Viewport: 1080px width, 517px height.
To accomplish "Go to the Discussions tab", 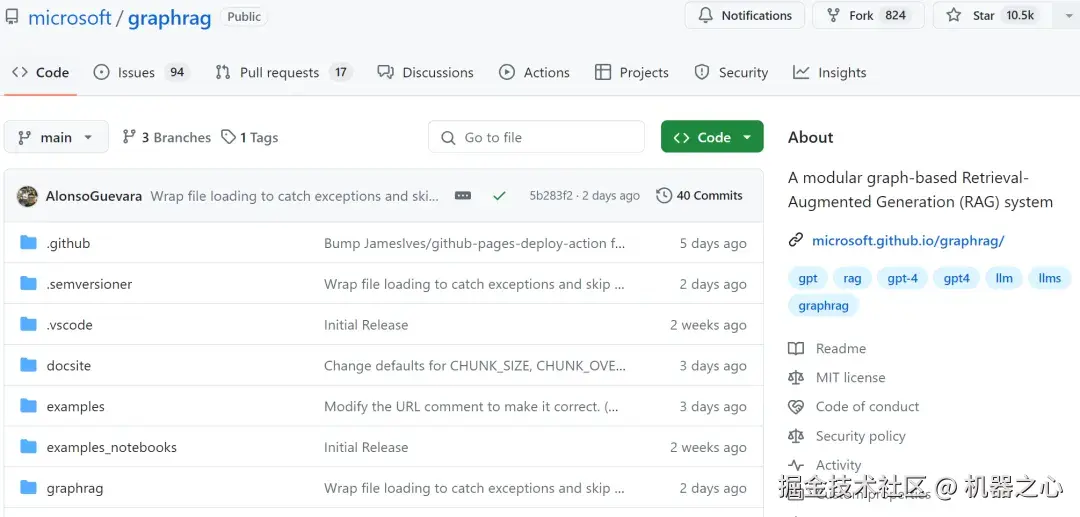I will [425, 72].
